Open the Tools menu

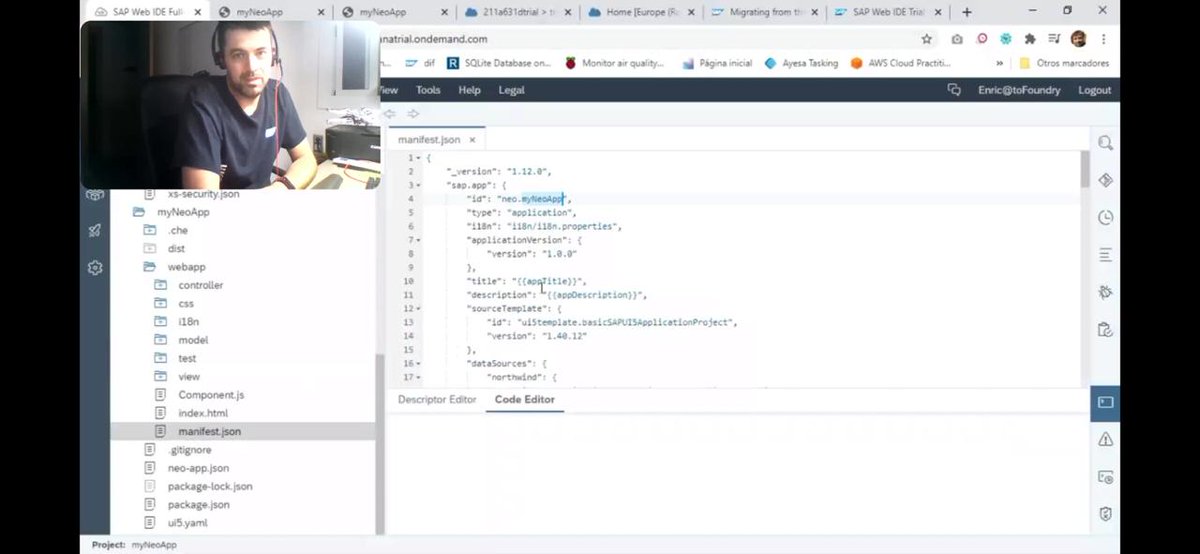[x=428, y=90]
